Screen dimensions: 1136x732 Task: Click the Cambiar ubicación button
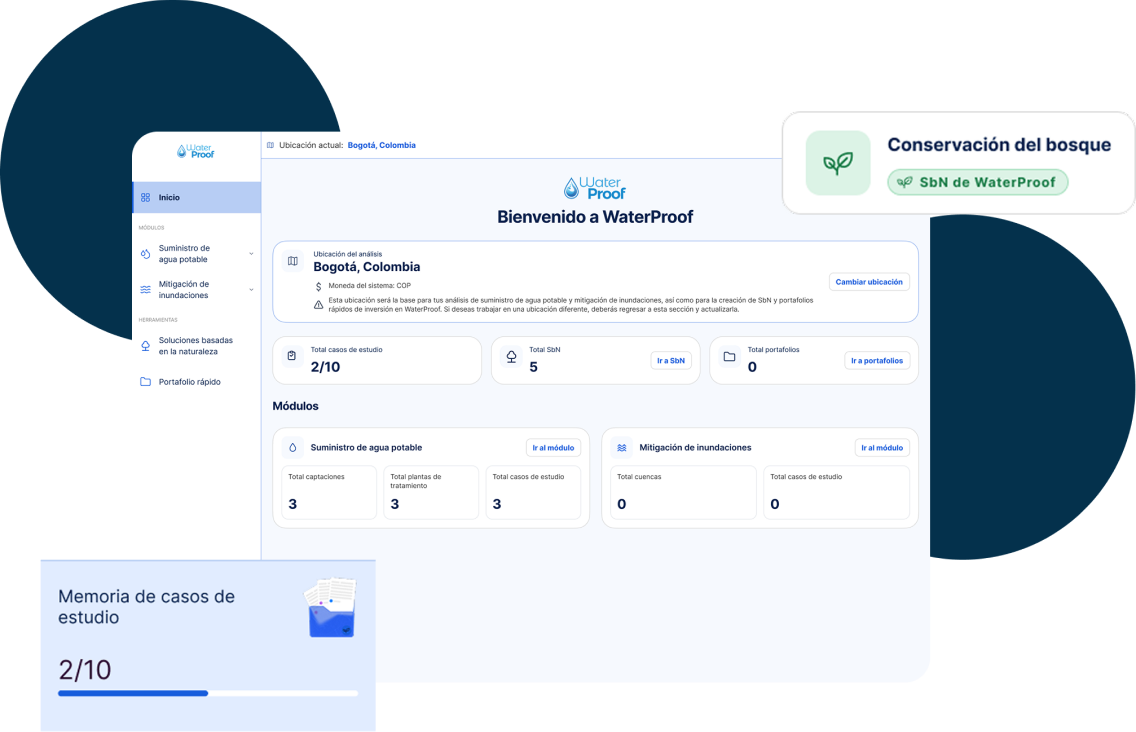click(869, 282)
